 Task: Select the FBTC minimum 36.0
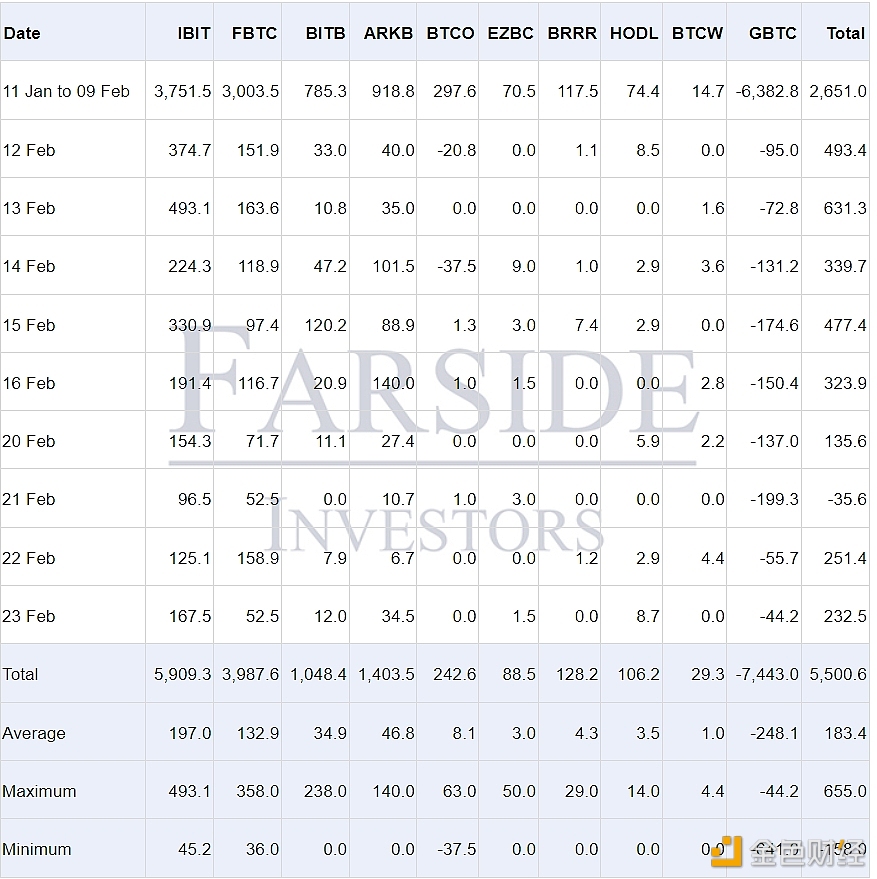262,849
